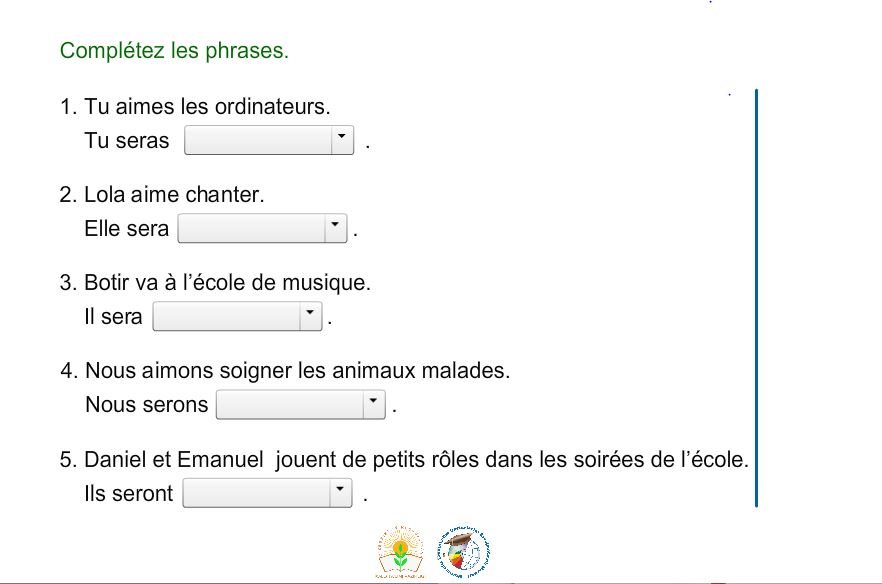
Task: Click sentence "Botir va à l'école de musique."
Action: point(227,282)
